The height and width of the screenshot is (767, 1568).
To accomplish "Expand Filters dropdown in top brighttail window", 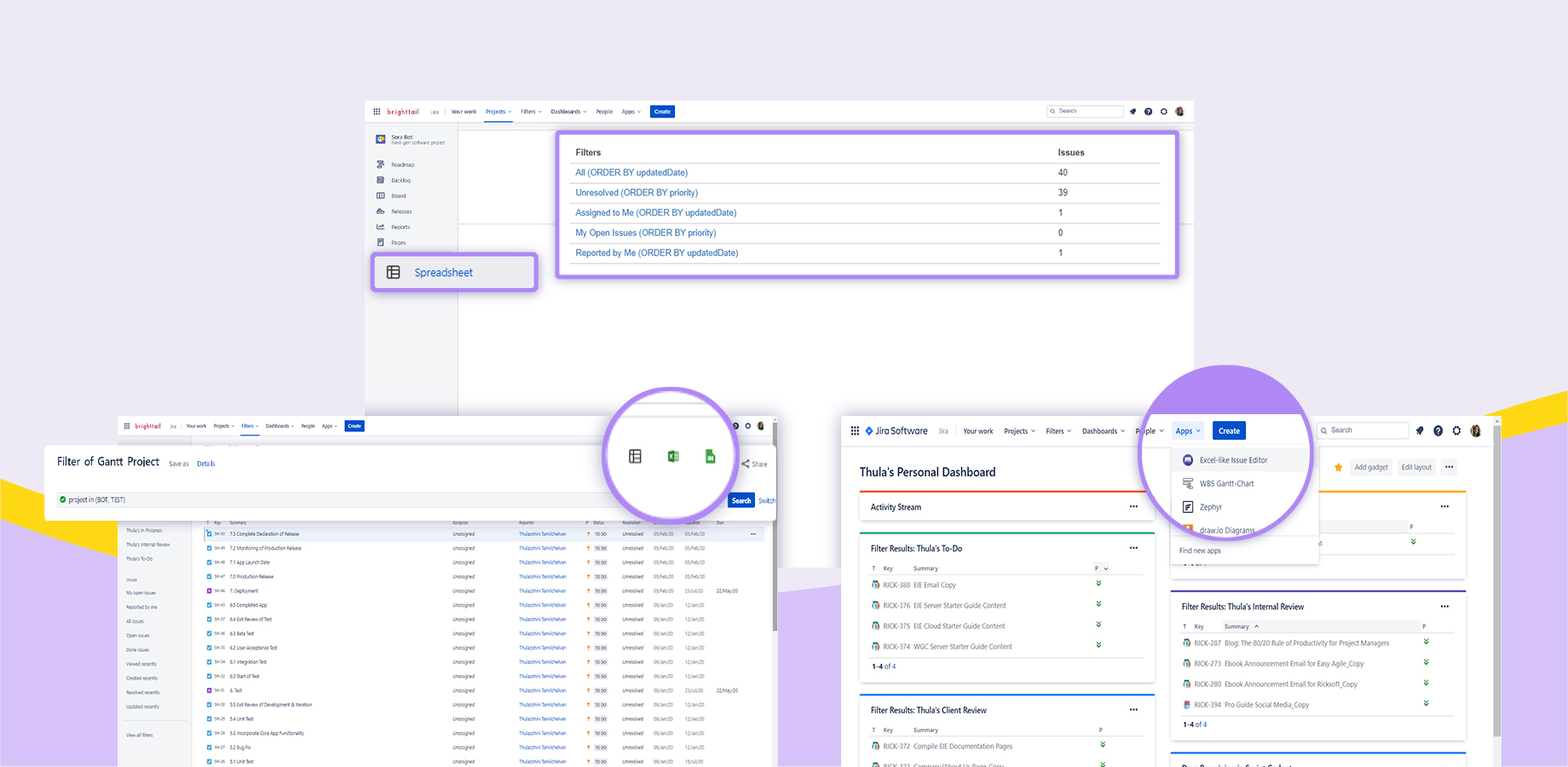I will tap(531, 112).
